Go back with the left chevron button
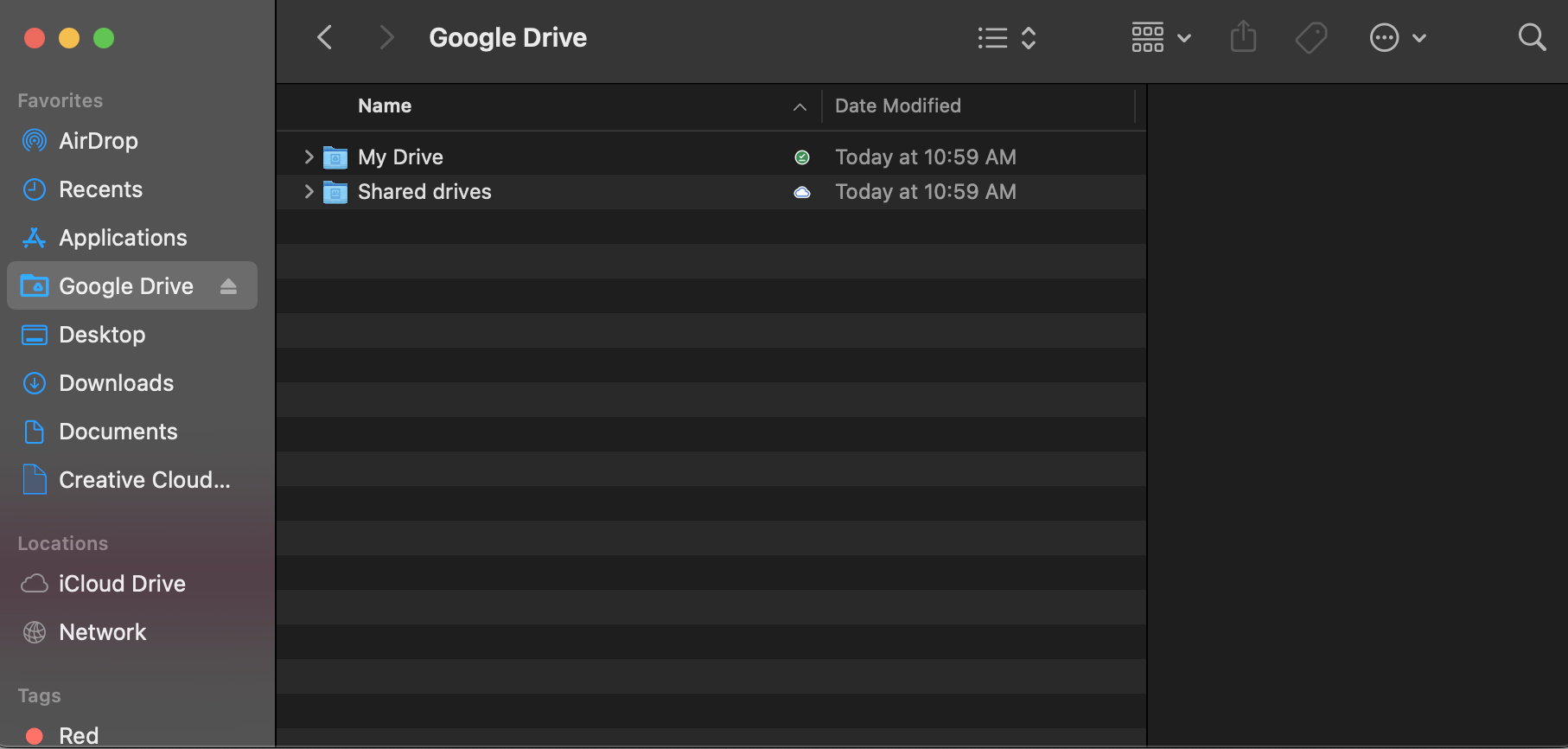 (x=325, y=37)
